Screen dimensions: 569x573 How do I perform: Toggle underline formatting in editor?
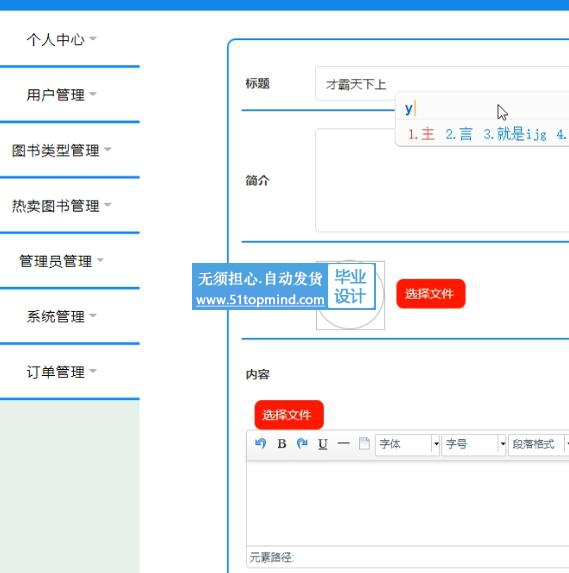(323, 444)
